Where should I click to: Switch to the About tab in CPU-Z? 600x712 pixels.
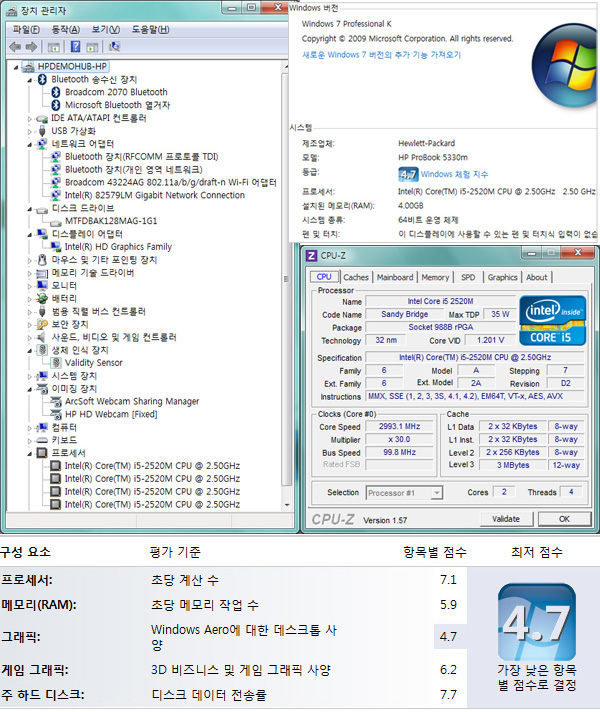(536, 277)
